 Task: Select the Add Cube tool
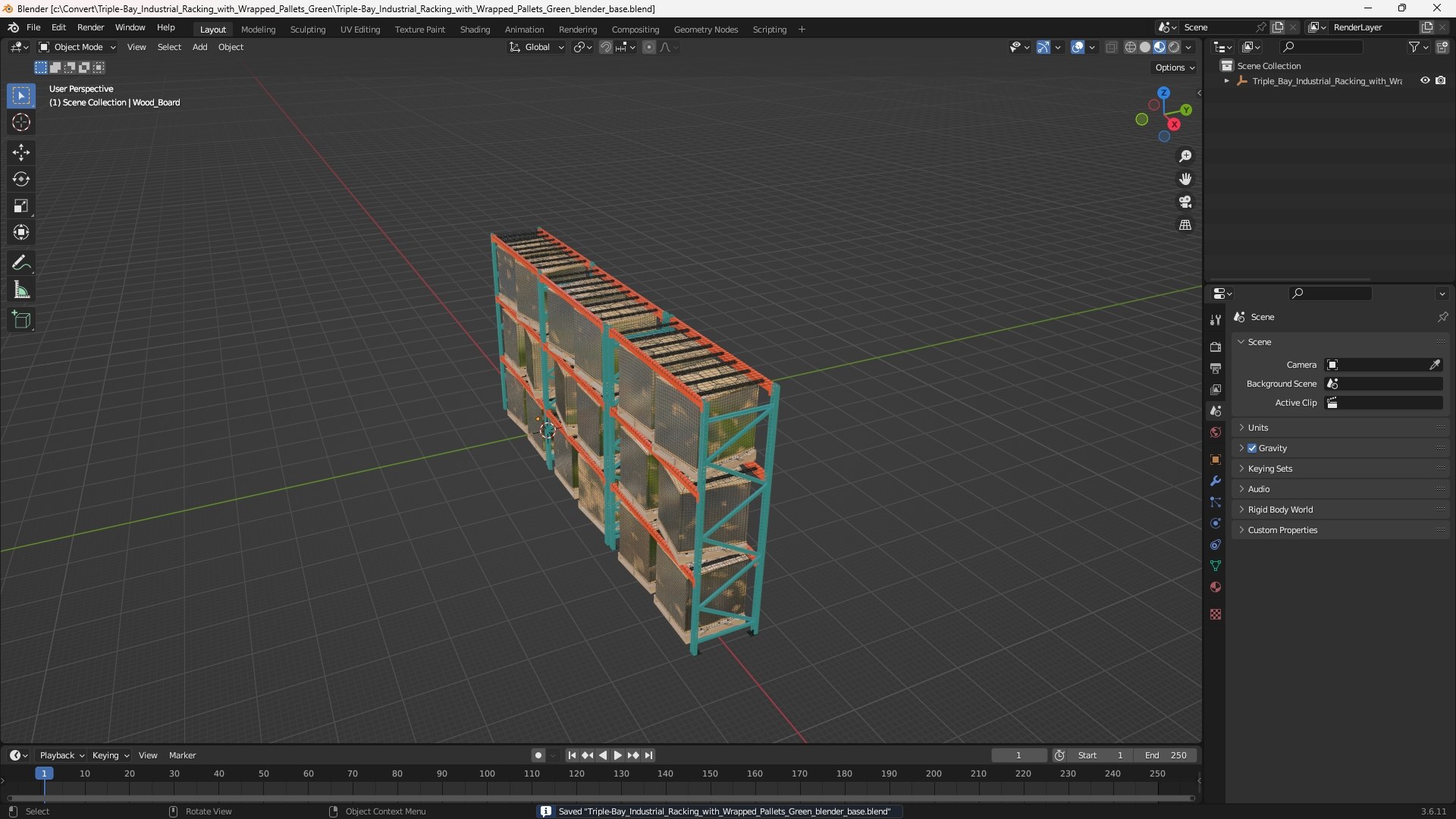(20, 320)
